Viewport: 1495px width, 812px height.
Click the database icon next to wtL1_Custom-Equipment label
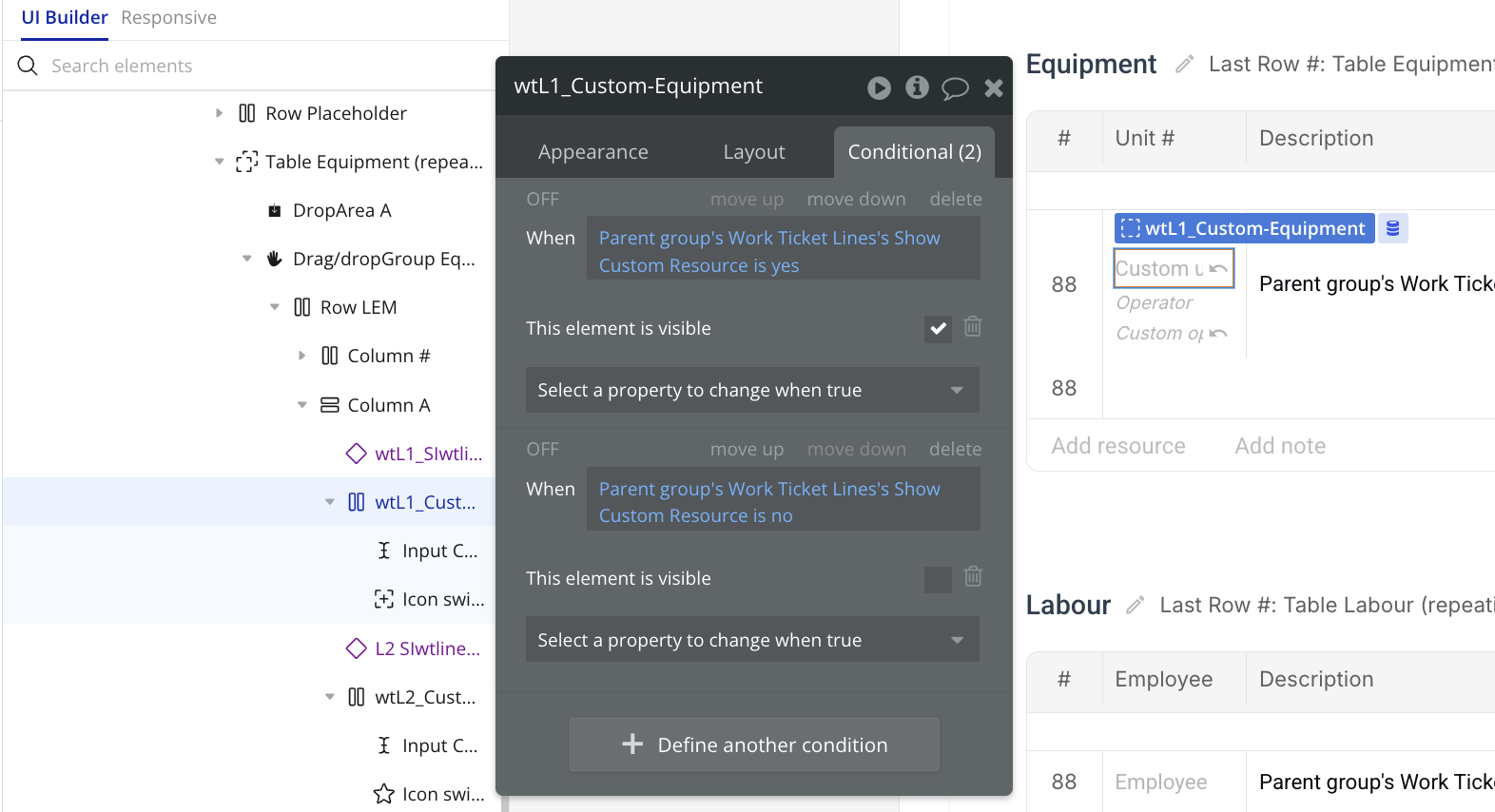(x=1393, y=228)
